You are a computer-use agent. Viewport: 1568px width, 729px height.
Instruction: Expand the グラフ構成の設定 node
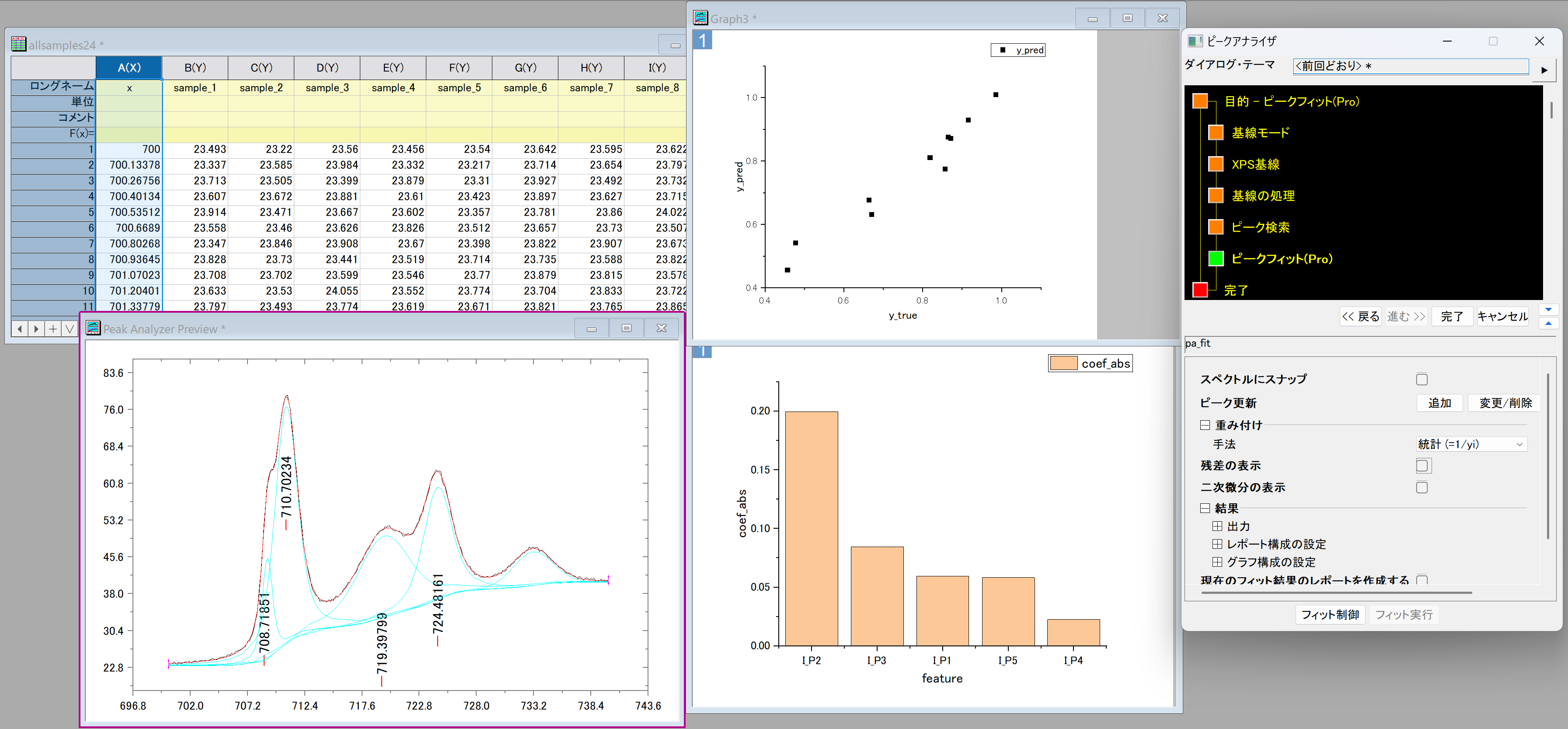coord(1217,562)
